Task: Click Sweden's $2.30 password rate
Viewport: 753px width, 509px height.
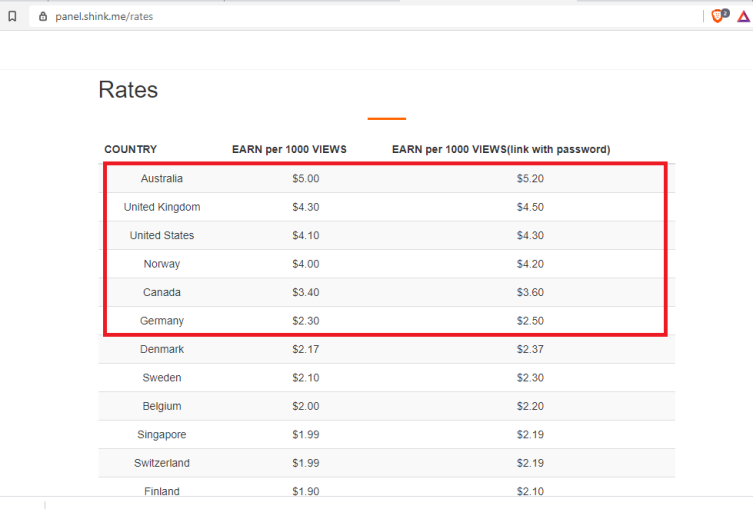Action: [x=530, y=378]
